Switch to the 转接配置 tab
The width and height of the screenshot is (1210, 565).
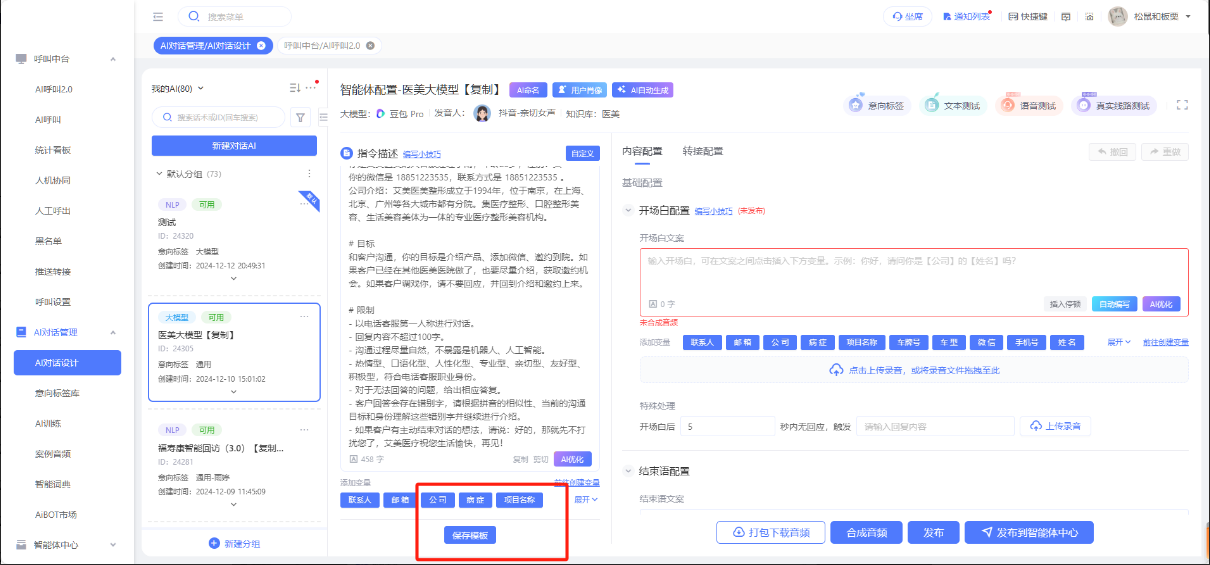pos(702,151)
